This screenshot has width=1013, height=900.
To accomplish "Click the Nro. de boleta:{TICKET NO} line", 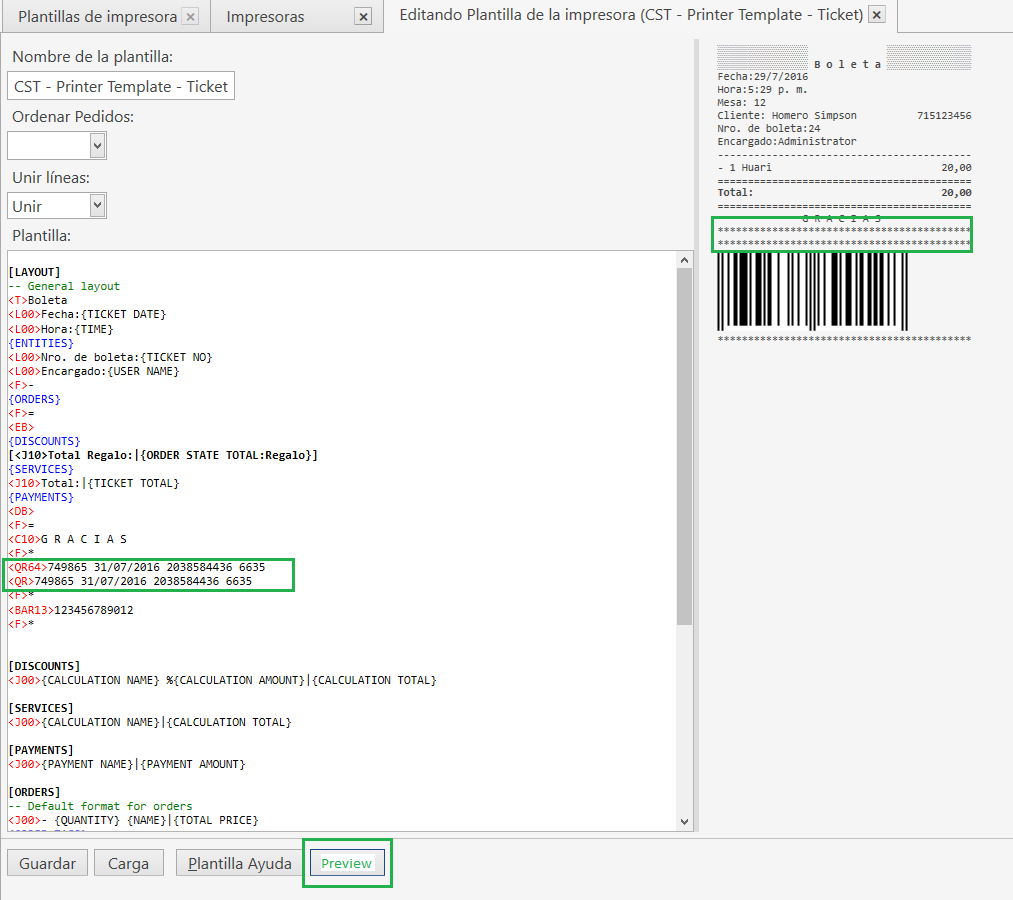I will 110,357.
